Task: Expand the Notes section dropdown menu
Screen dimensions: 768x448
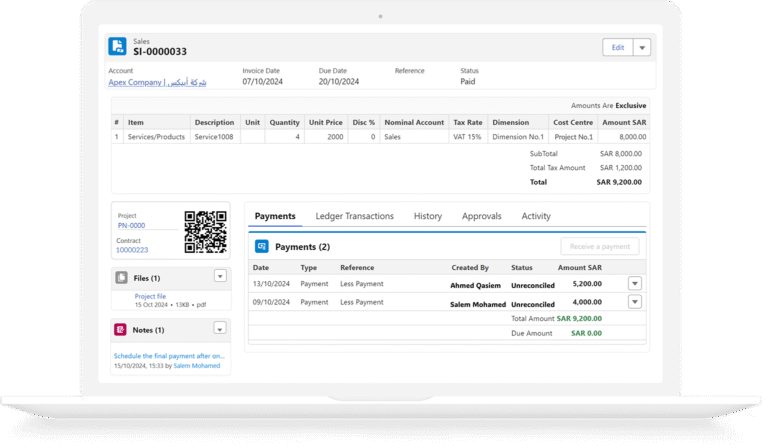Action: pyautogui.click(x=220, y=329)
